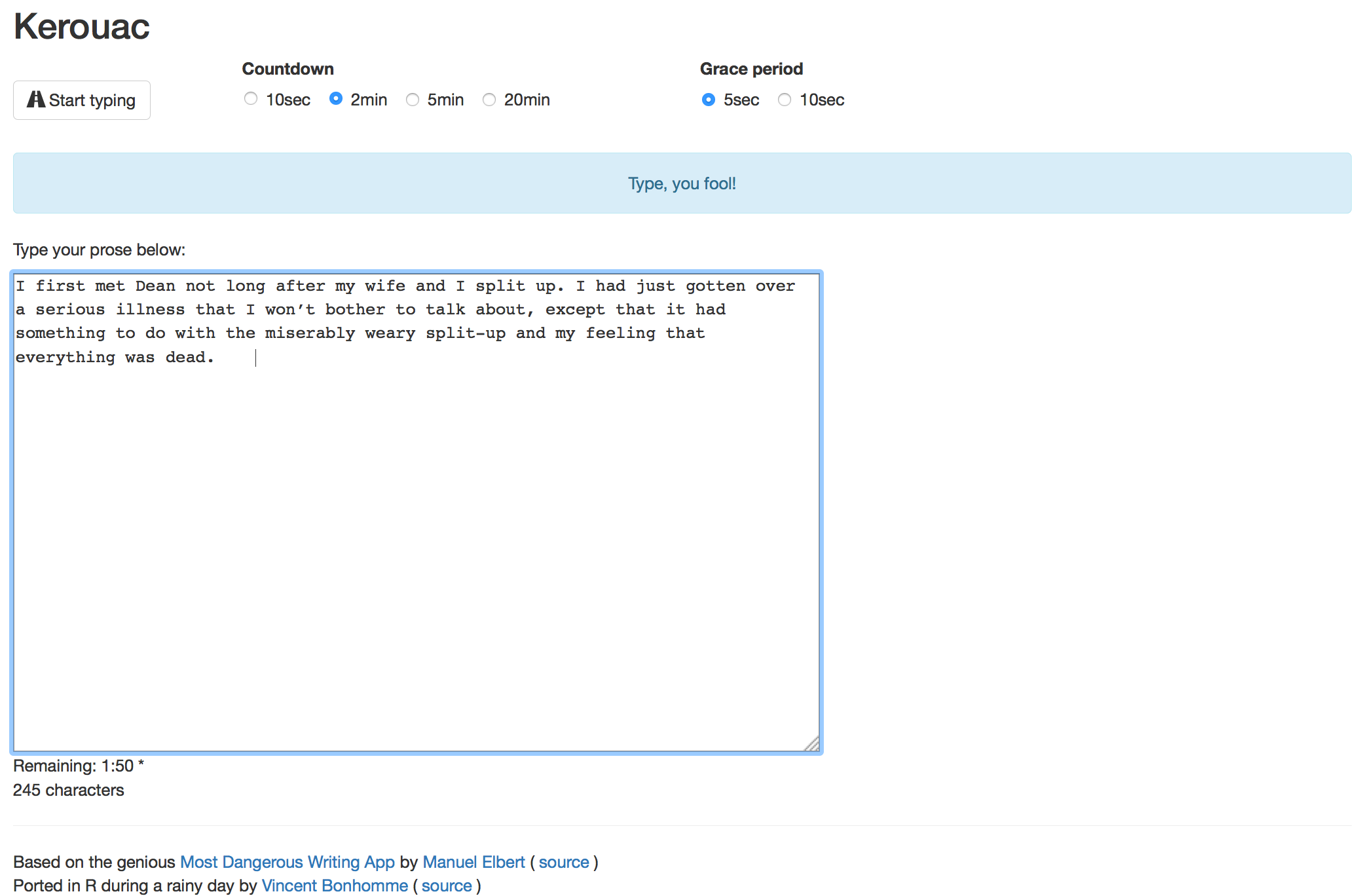Choose the 5min countdown radio button

coord(412,100)
